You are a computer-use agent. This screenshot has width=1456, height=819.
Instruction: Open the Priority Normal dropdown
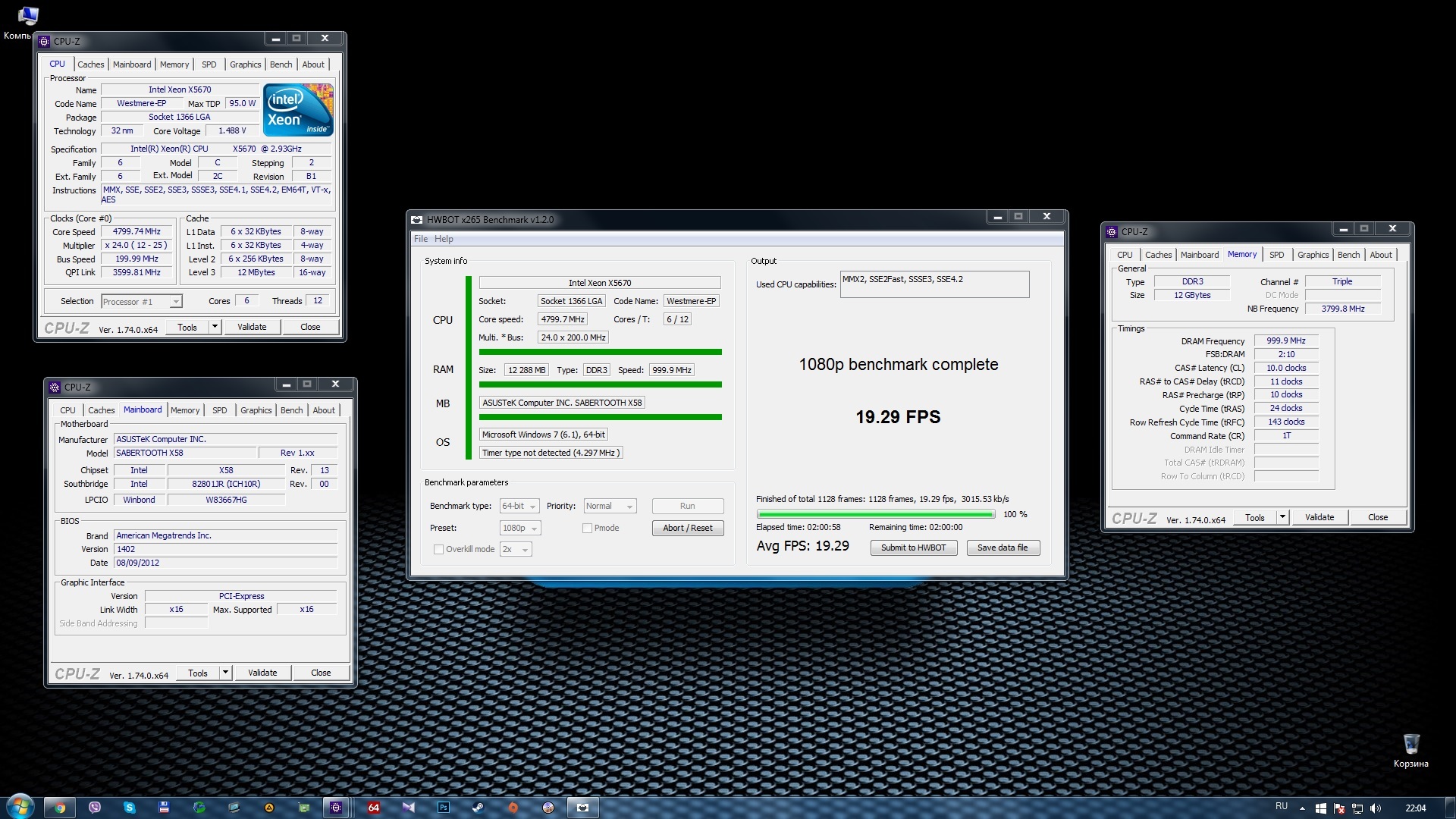pos(610,507)
